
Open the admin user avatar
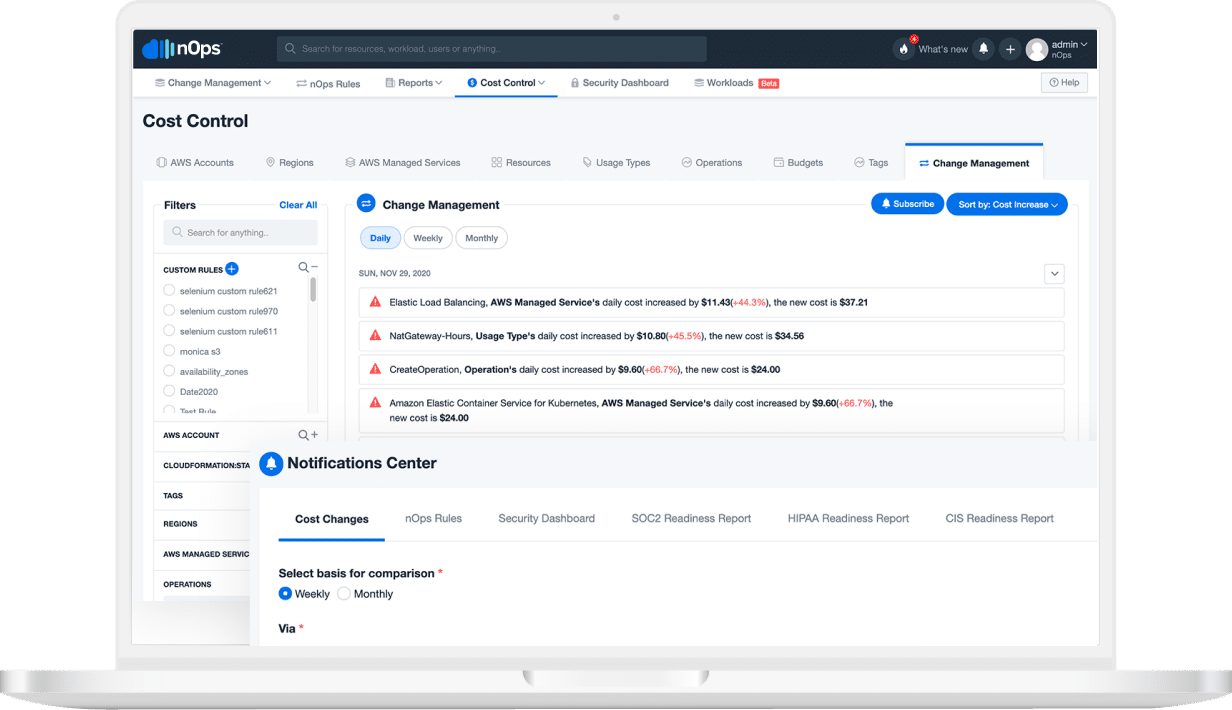pos(1037,49)
